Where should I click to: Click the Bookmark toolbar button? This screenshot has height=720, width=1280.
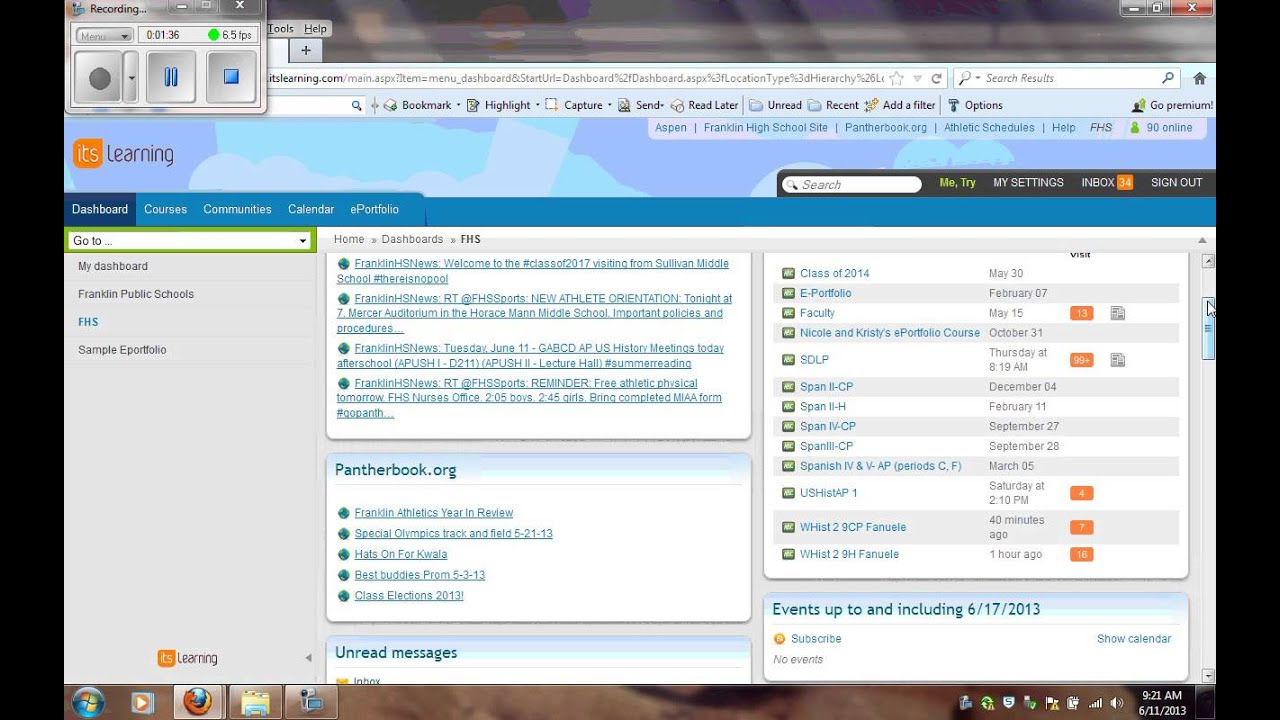tap(421, 105)
